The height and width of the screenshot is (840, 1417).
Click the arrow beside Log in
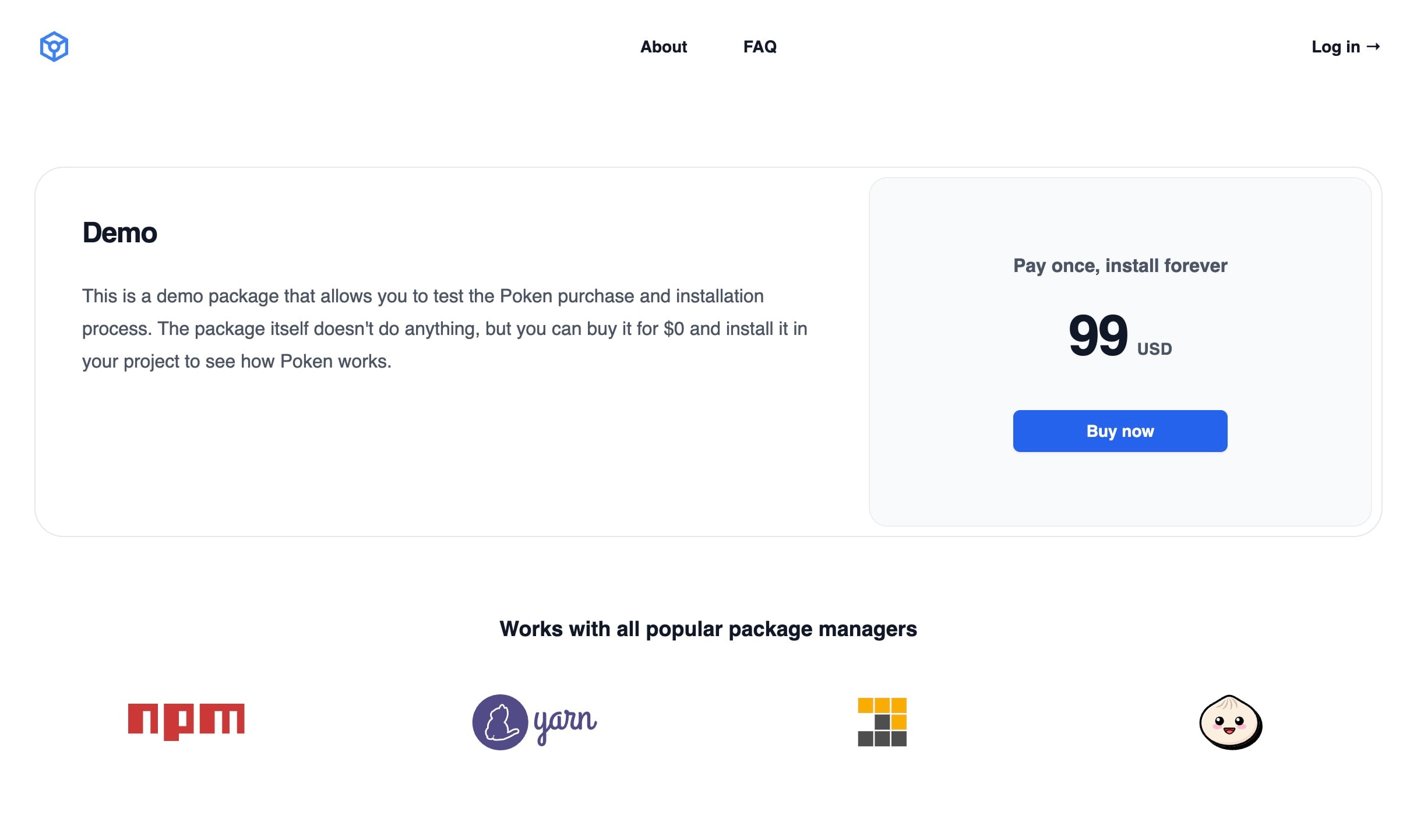pyautogui.click(x=1373, y=47)
